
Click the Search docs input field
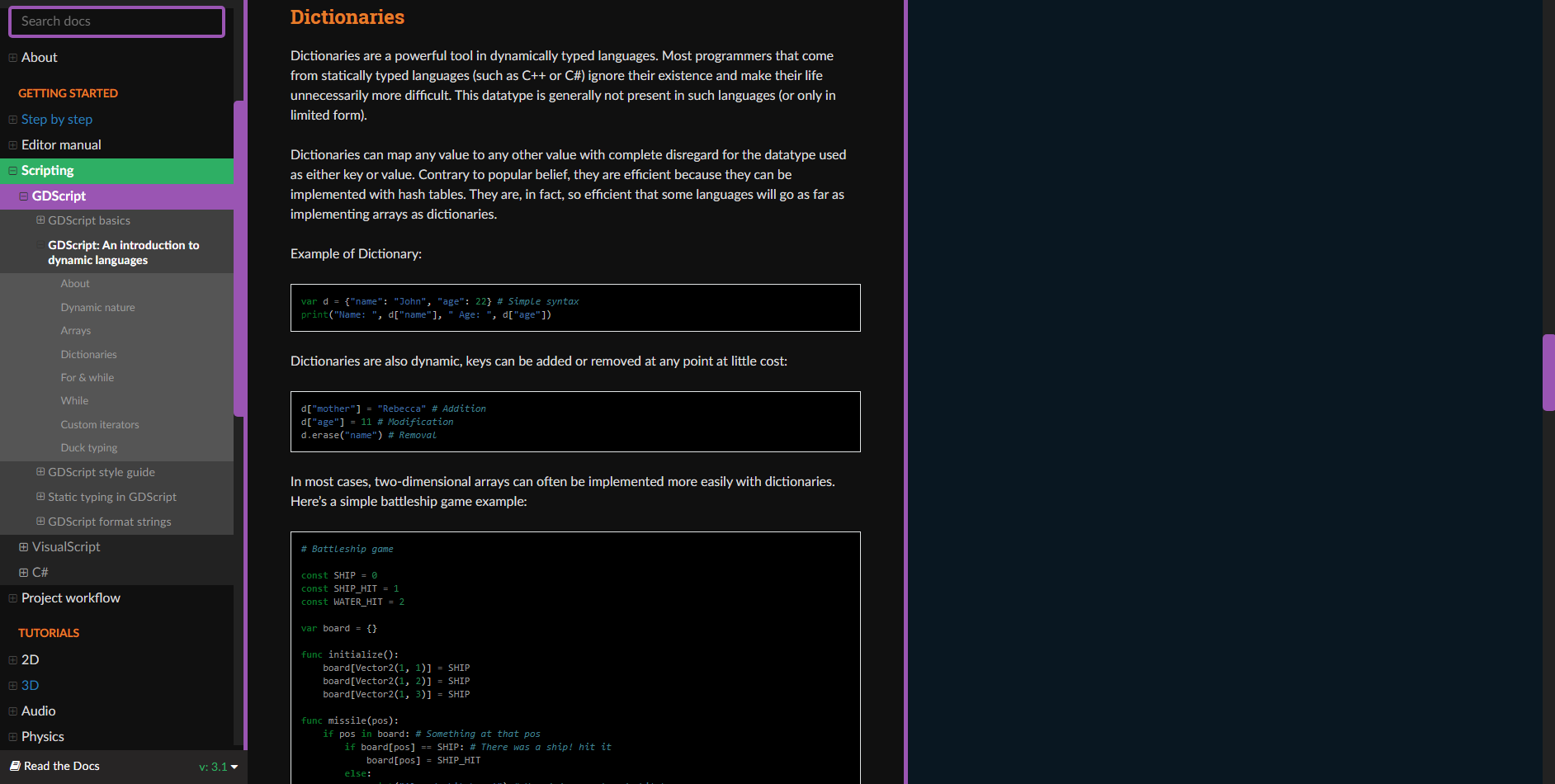tap(116, 21)
